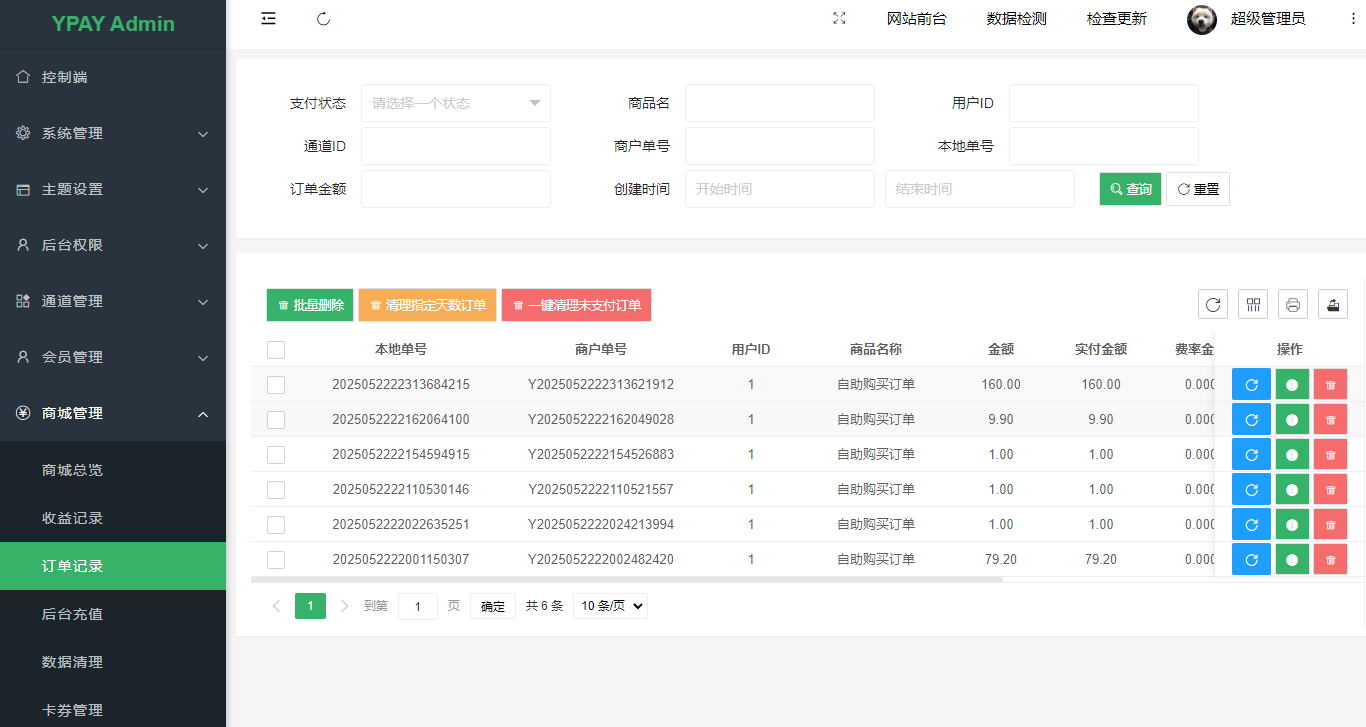This screenshot has width=1366, height=727.
Task: Switch to 收益记录 in the sidebar
Action: click(x=72, y=517)
